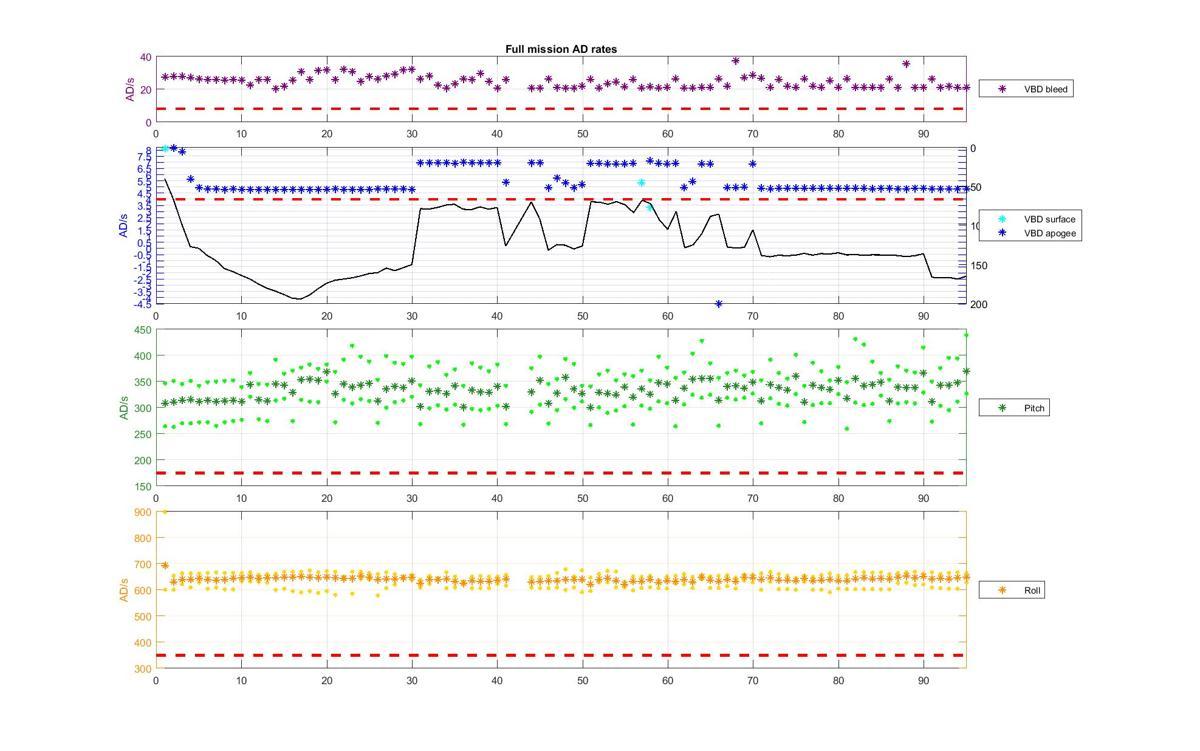This screenshot has width=1200, height=751.
Task: Click the "20" y-tick on the VBD bleed plot
Action: coord(146,89)
